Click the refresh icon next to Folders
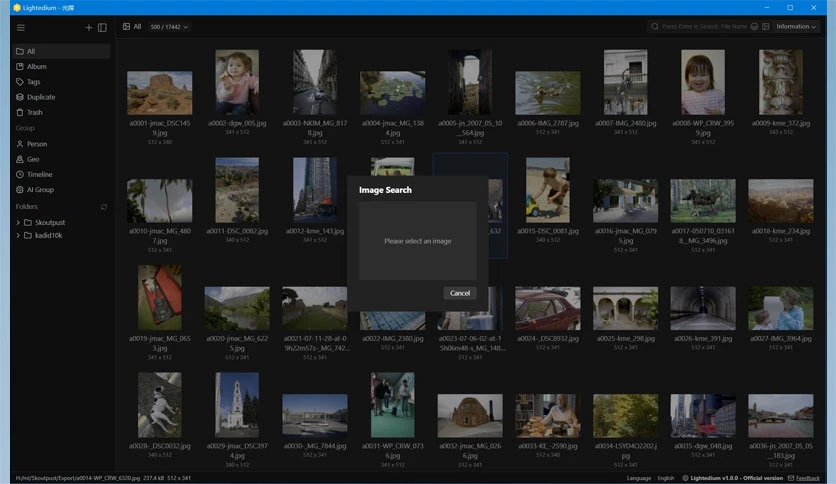 [x=104, y=207]
